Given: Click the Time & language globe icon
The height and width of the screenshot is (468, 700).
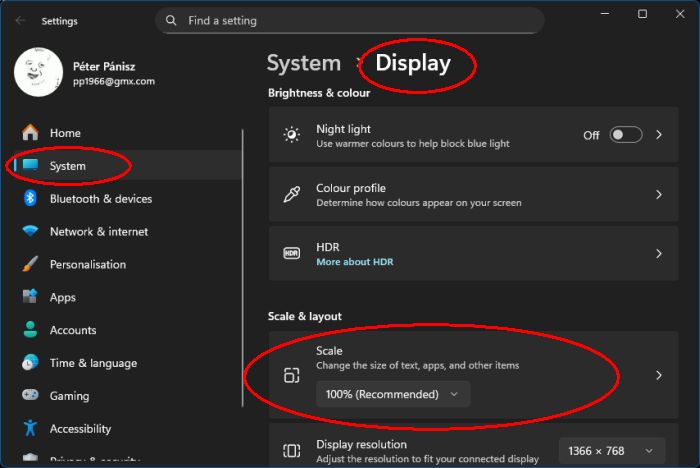Looking at the screenshot, I should click(30, 363).
